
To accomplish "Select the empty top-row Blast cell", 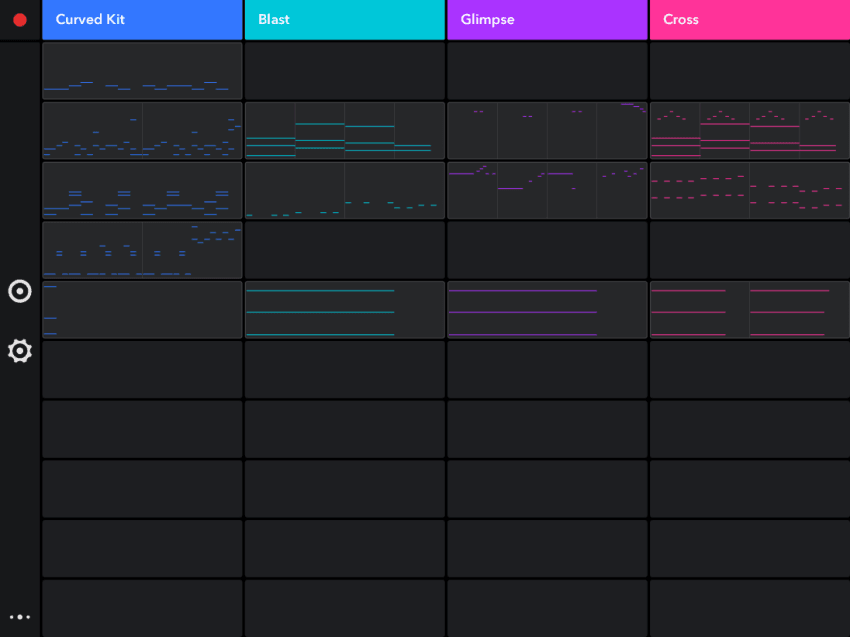I will (x=344, y=70).
